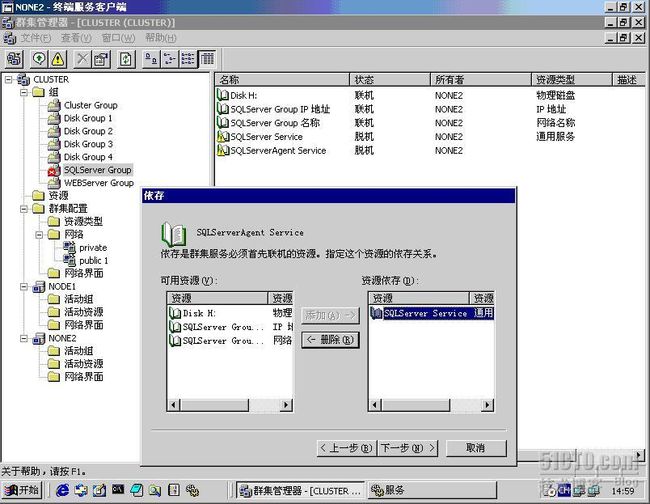This screenshot has height=504, width=650.
Task: Switch to list view
Action: pos(188,59)
